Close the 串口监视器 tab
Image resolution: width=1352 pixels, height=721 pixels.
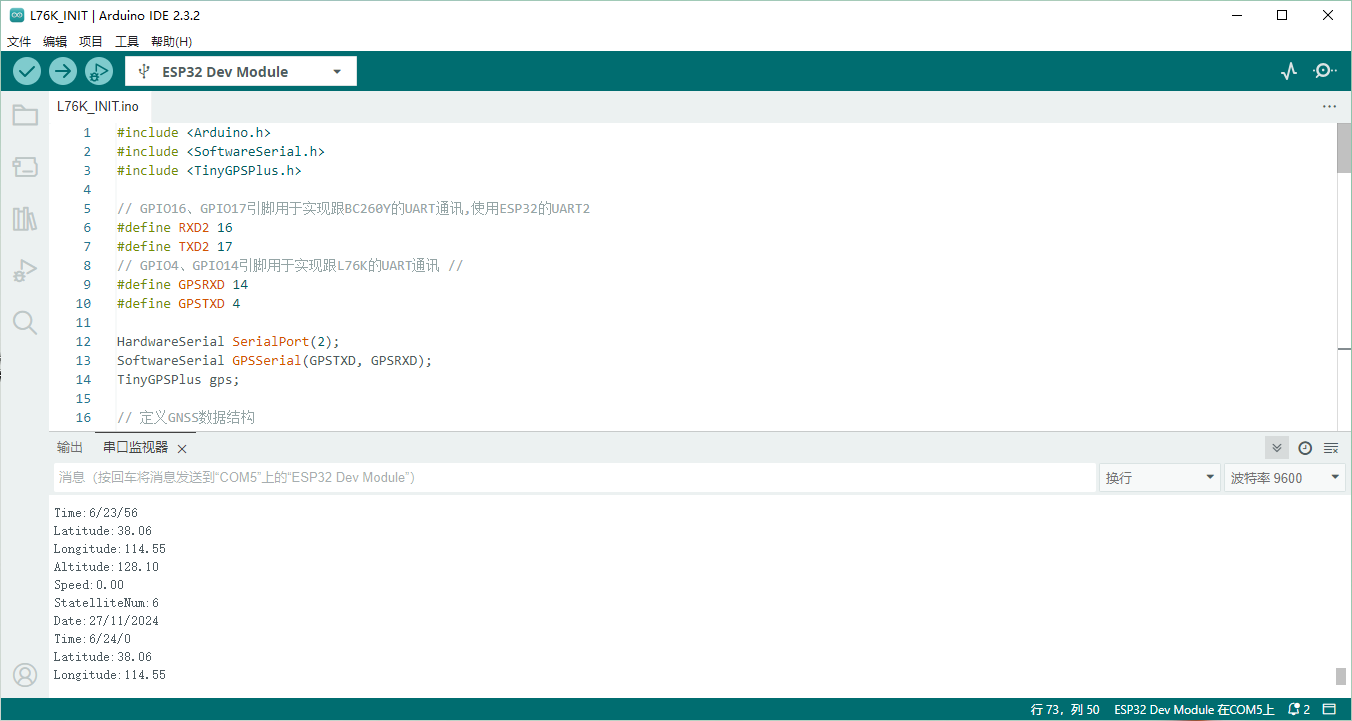[x=182, y=449]
